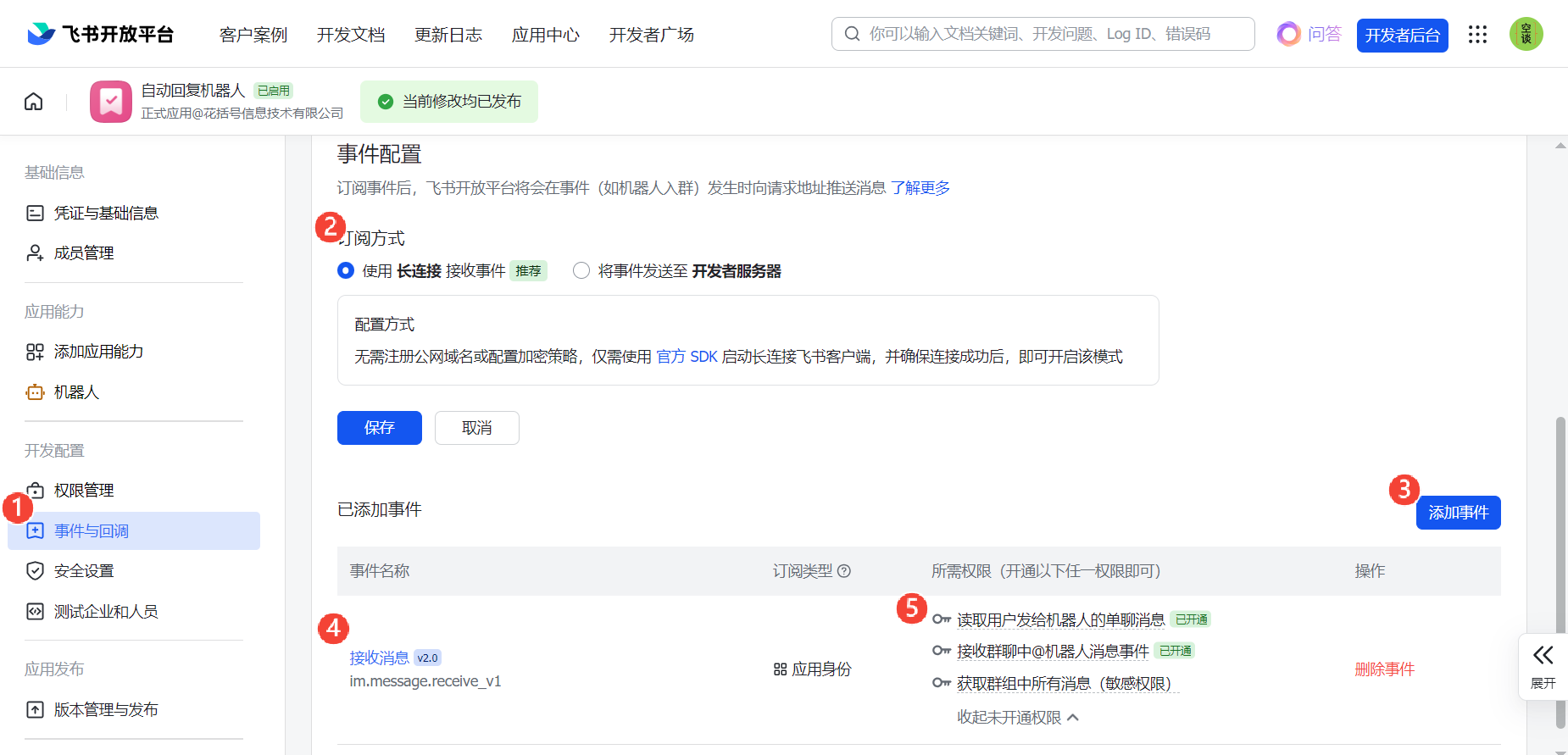Go to 应用中心 in top navigation
The image size is (1568, 755).
point(546,35)
